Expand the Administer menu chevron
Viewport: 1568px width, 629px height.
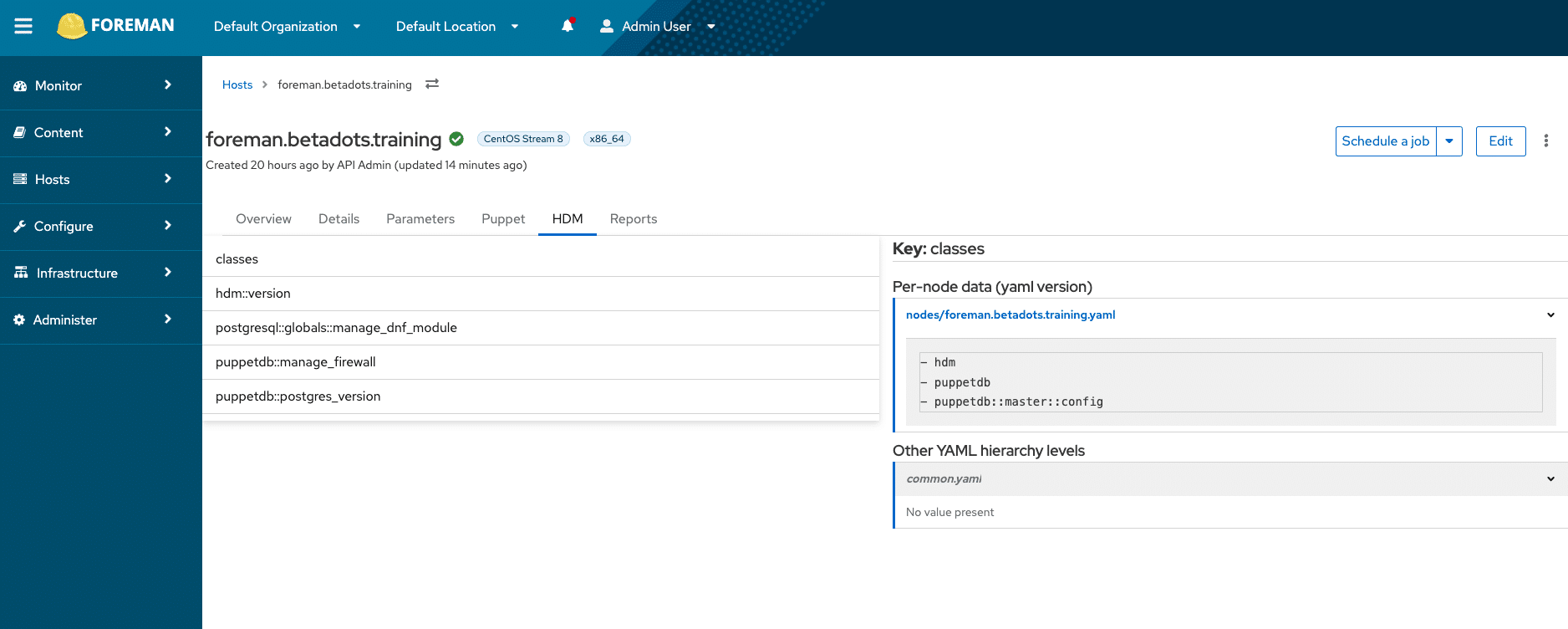168,319
